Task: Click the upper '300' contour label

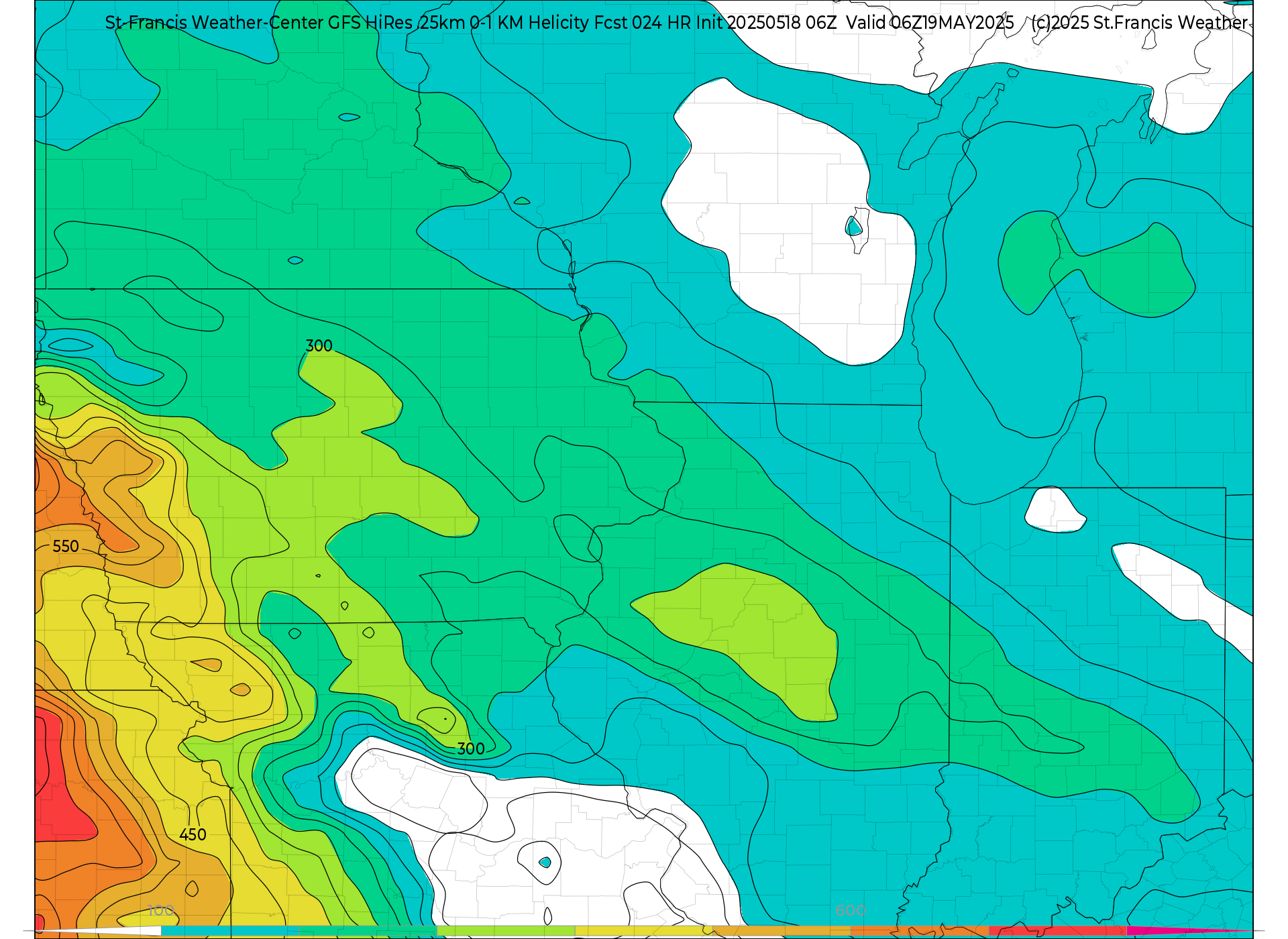Action: click(319, 346)
